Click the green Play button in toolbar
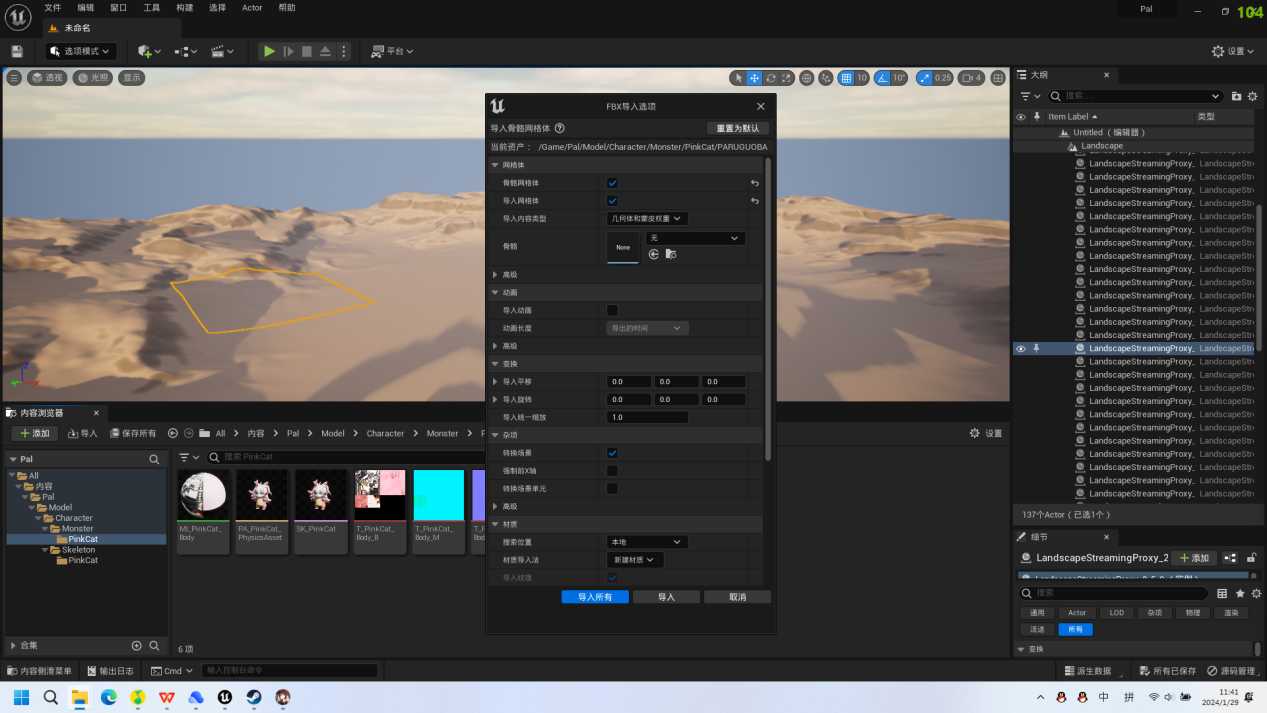This screenshot has height=713, width=1267. [x=269, y=51]
